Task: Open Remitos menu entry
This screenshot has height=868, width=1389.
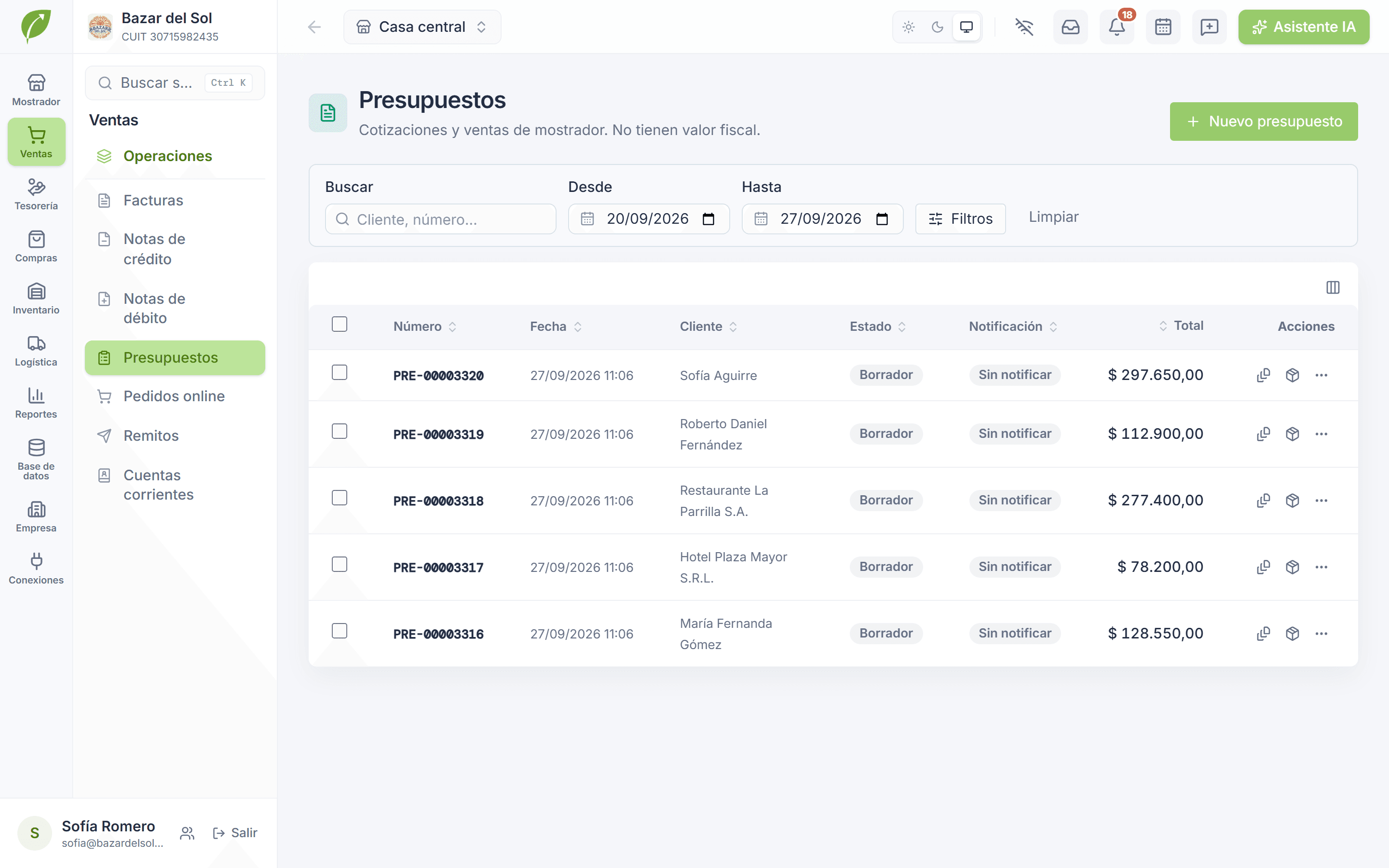Action: (175, 436)
